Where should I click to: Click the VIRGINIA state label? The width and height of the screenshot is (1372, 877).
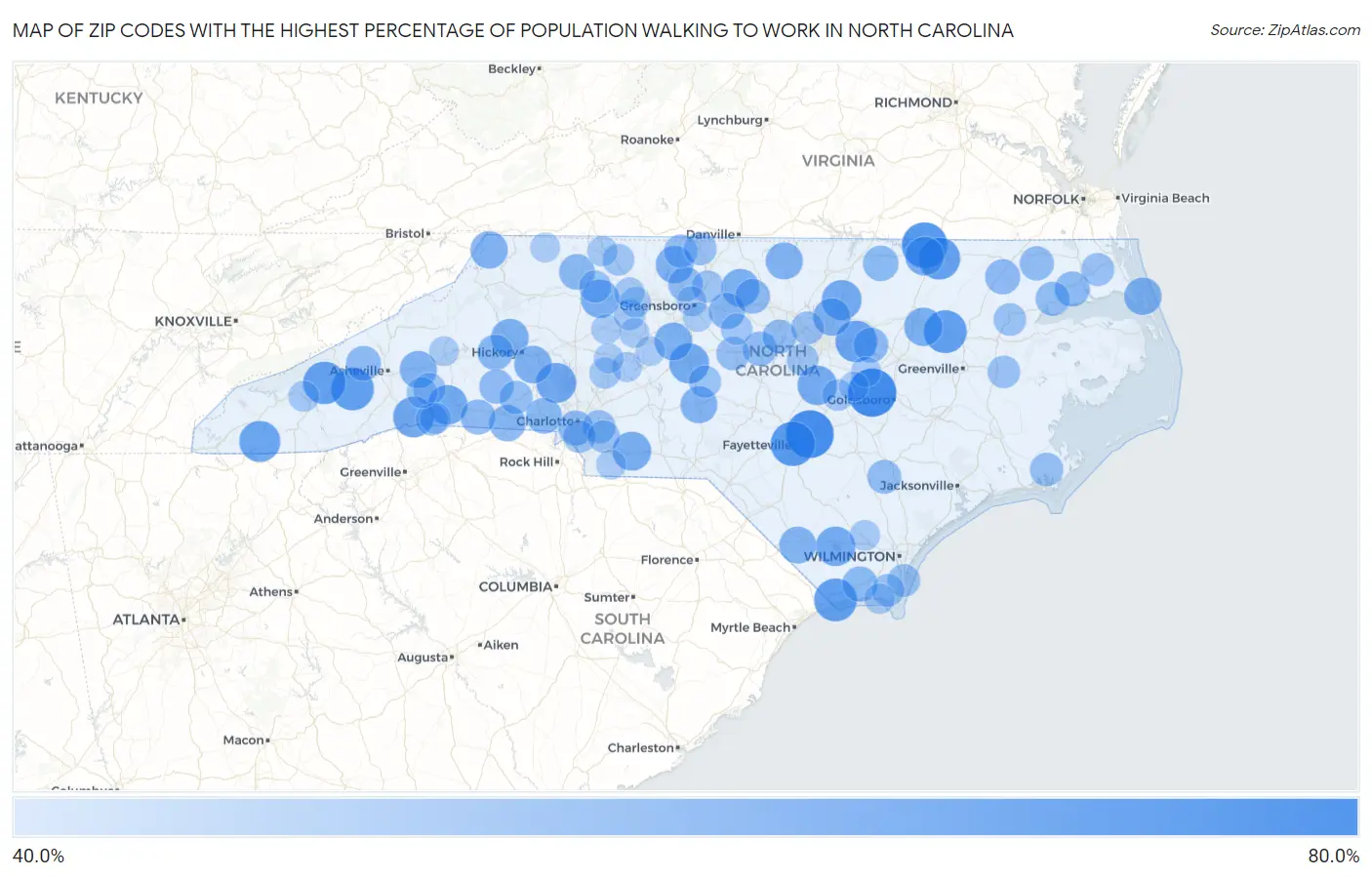(838, 161)
